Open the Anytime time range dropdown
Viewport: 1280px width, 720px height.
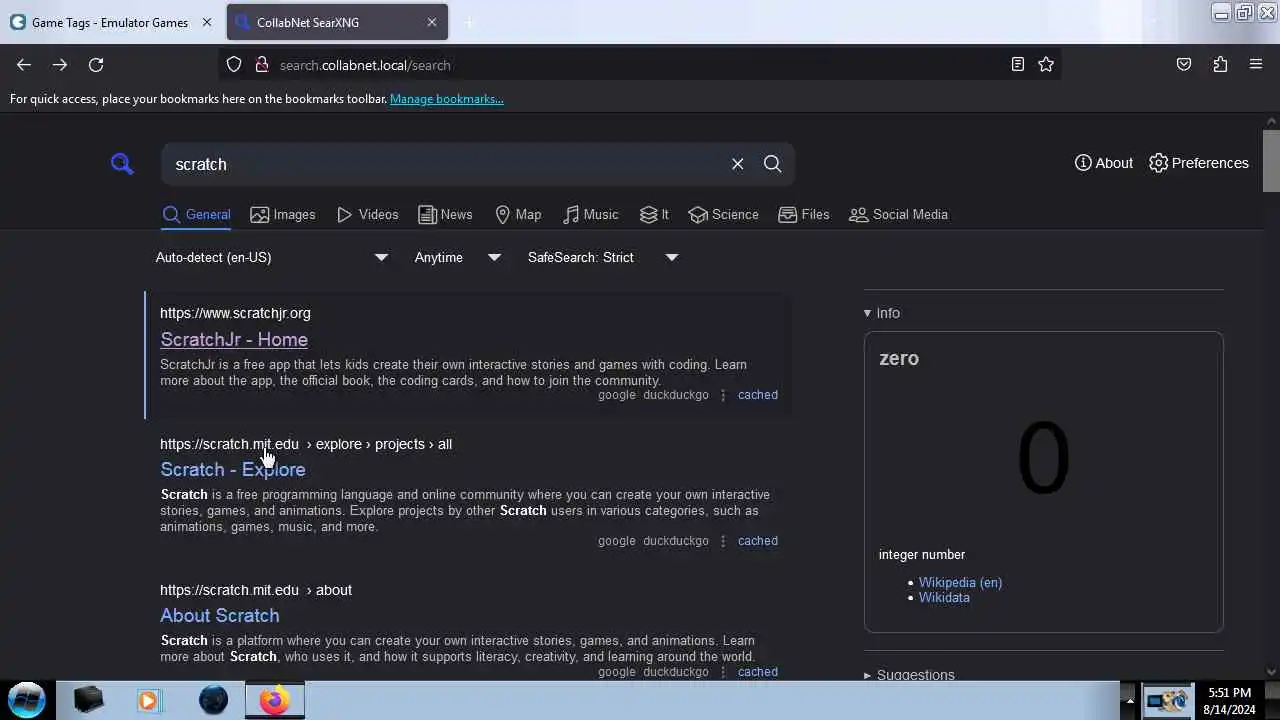pyautogui.click(x=457, y=257)
